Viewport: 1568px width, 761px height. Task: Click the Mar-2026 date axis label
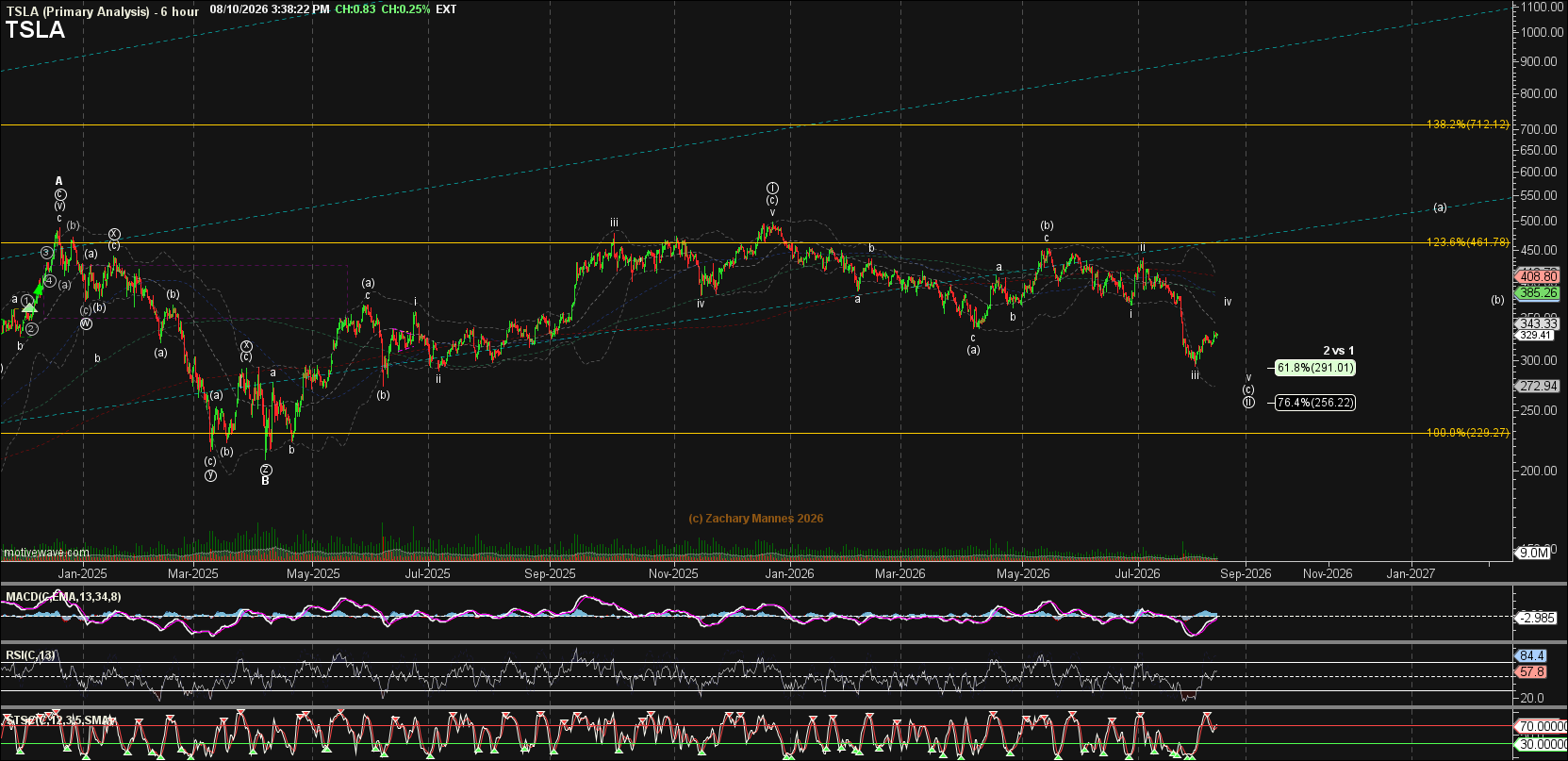[x=900, y=573]
